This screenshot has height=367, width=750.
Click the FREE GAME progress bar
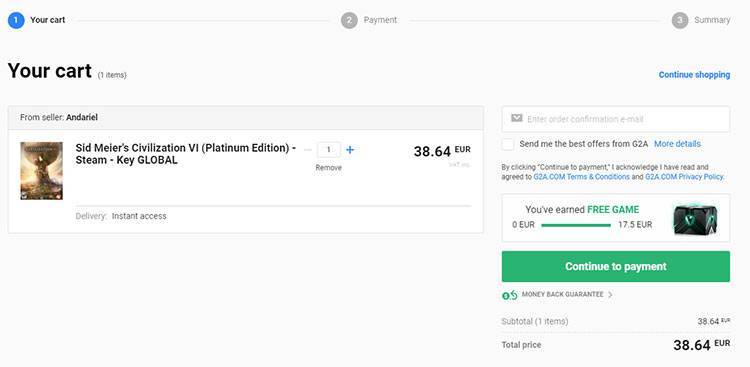point(576,225)
